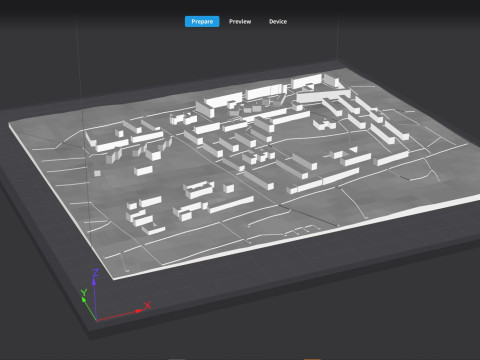Image resolution: width=480 pixels, height=360 pixels.
Task: Switch to the Prepare tab
Action: point(202,22)
